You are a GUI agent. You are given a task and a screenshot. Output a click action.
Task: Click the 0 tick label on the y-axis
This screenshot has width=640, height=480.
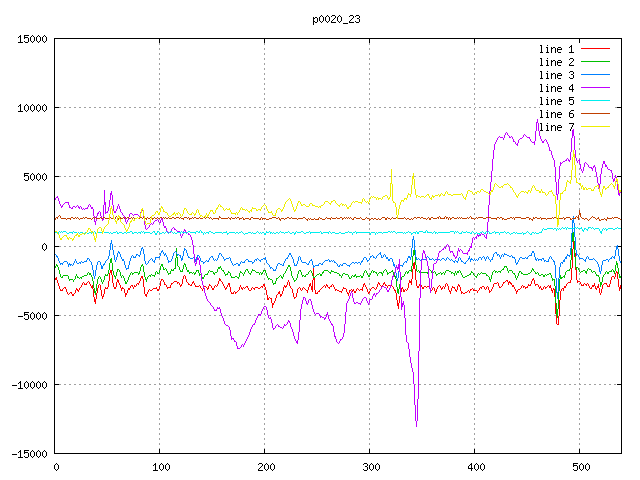coord(45,246)
